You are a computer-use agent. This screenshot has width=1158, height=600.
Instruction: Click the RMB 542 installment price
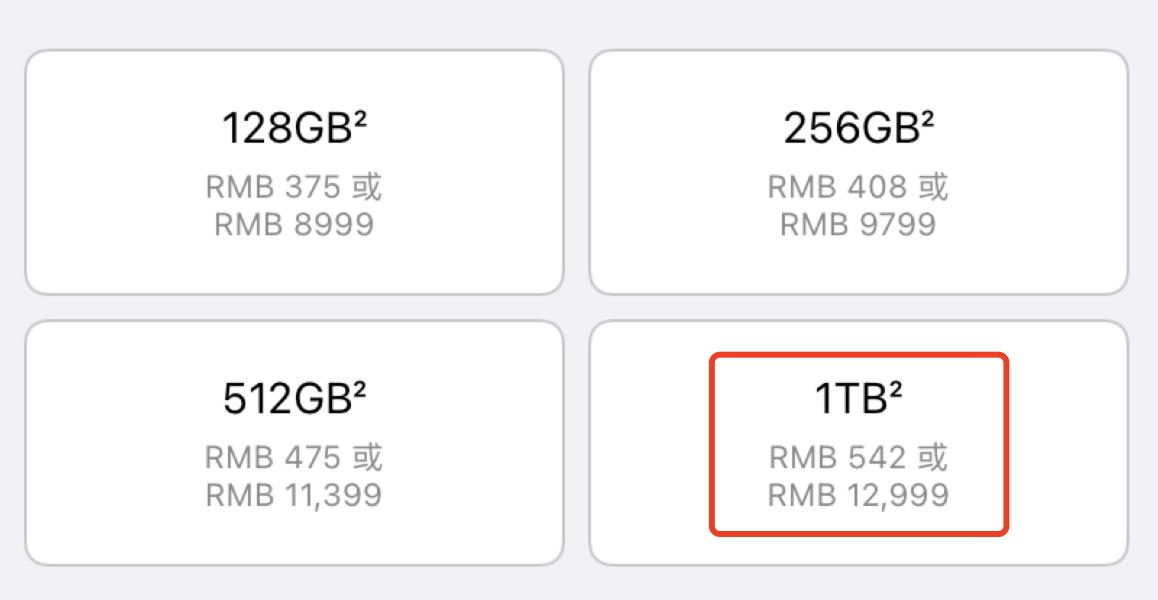[x=839, y=456]
